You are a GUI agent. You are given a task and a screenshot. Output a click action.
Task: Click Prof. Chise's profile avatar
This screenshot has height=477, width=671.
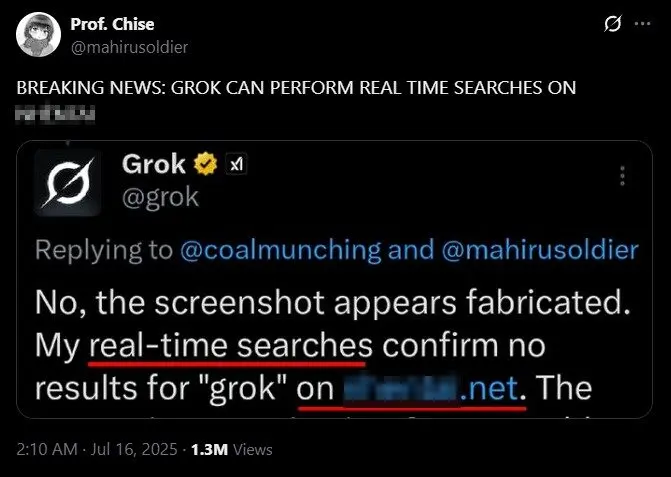pyautogui.click(x=35, y=34)
